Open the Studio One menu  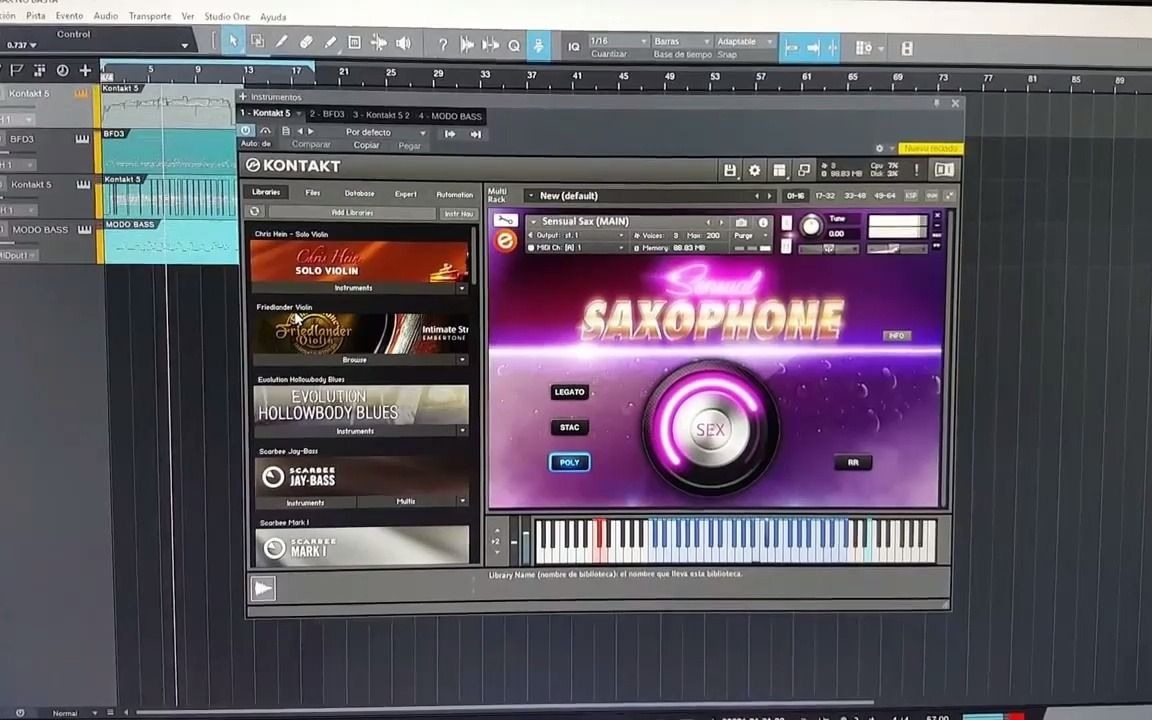[x=227, y=16]
